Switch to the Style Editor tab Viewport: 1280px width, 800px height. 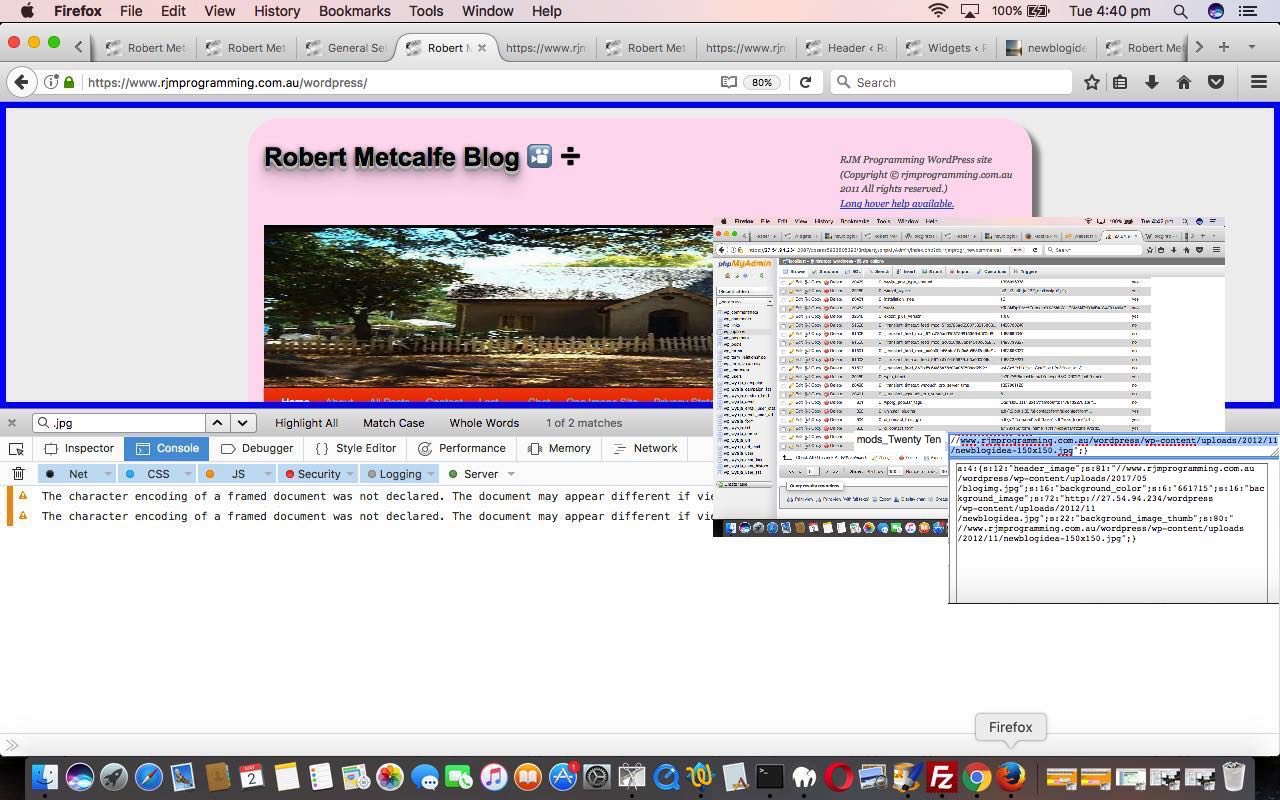tap(355, 449)
